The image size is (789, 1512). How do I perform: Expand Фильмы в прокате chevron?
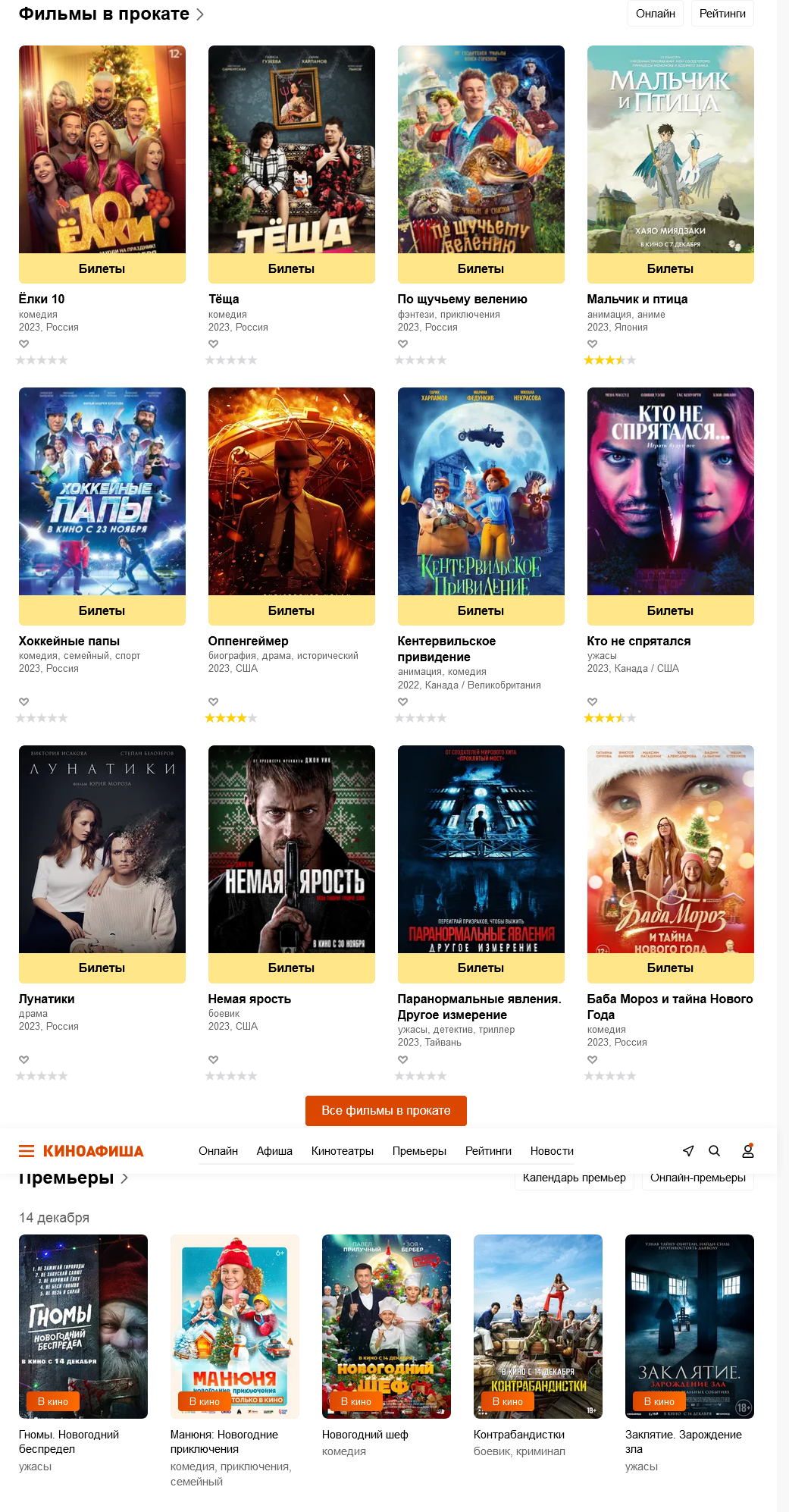click(x=200, y=14)
